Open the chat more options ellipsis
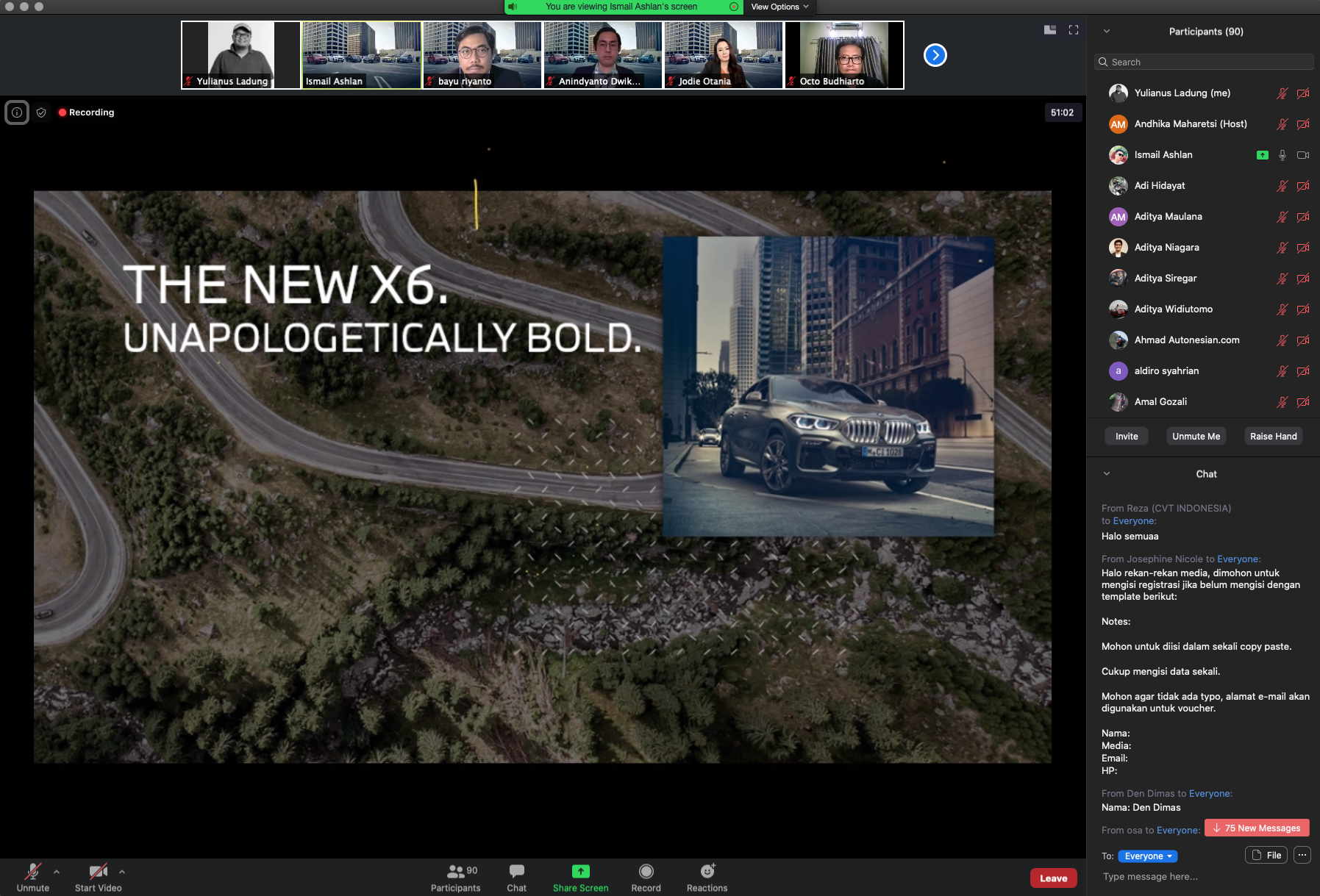The height and width of the screenshot is (896, 1320). tap(1302, 855)
